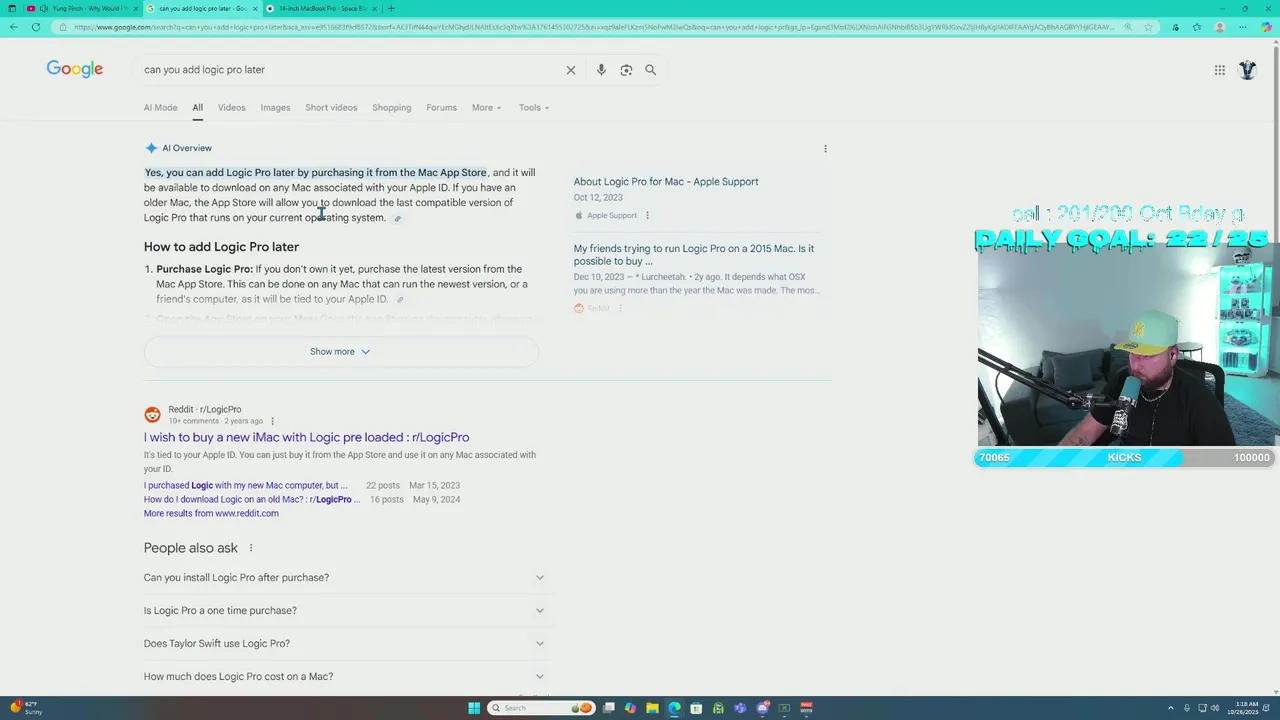
Task: Click the KICKS progress bar on stream overlay
Action: [1124, 458]
